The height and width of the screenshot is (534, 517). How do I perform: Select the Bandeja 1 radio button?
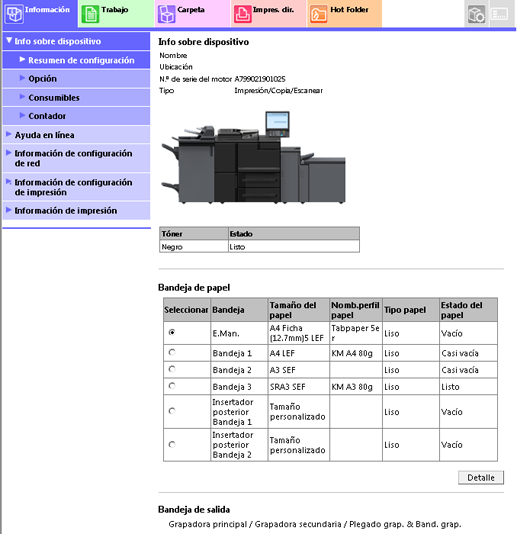(172, 352)
